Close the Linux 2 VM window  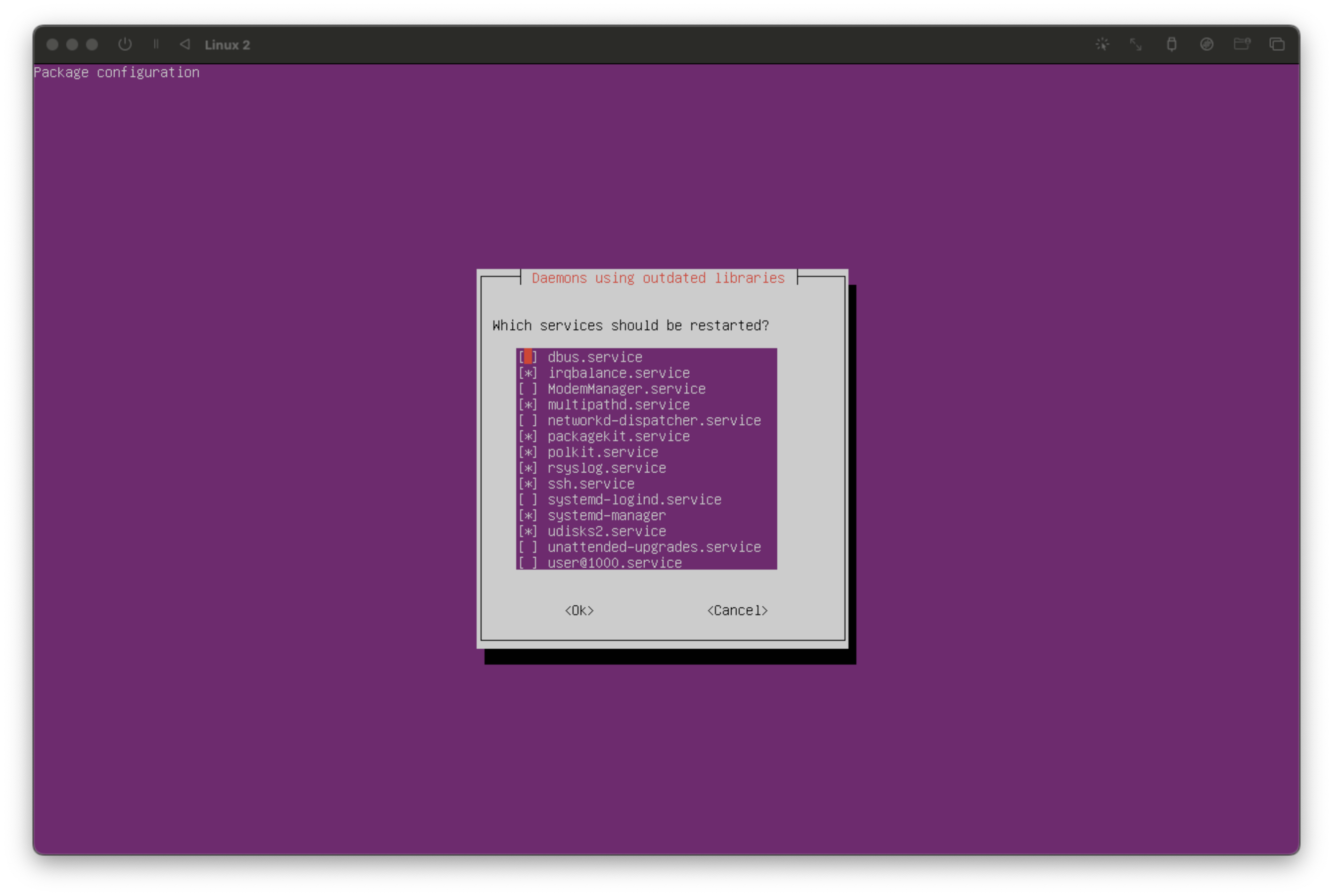click(52, 44)
